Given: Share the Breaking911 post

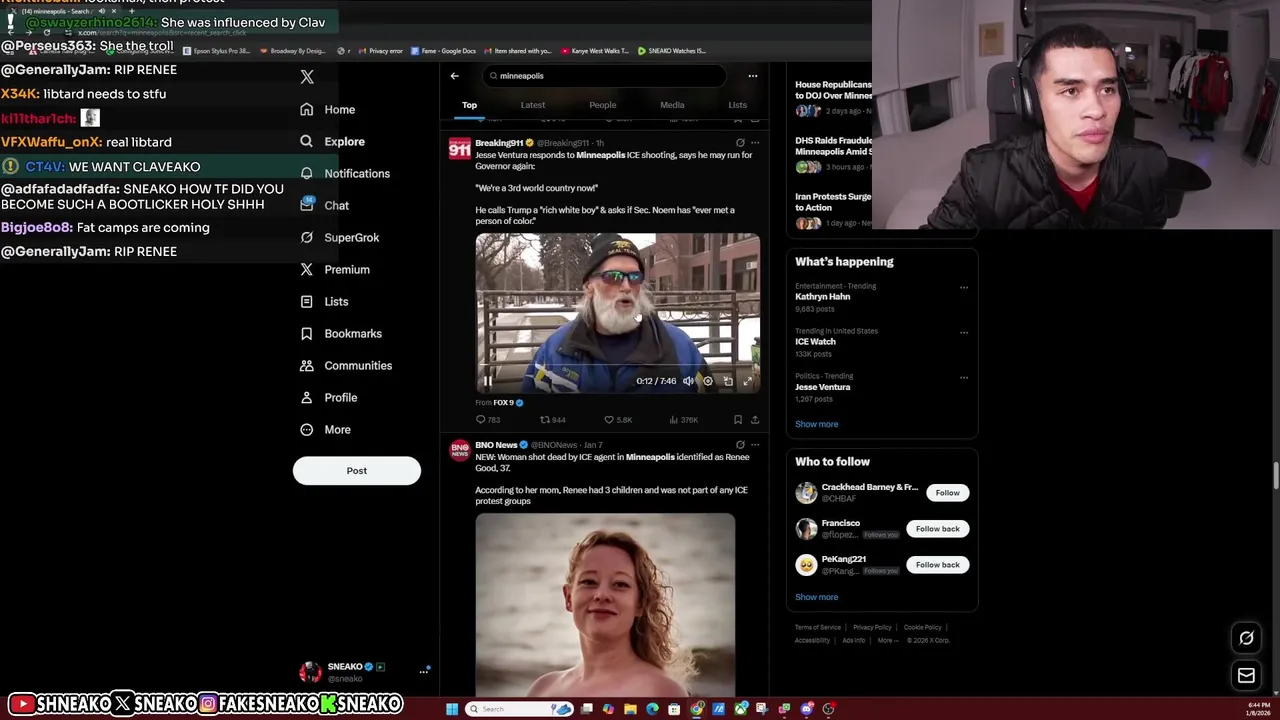Looking at the screenshot, I should click(755, 420).
